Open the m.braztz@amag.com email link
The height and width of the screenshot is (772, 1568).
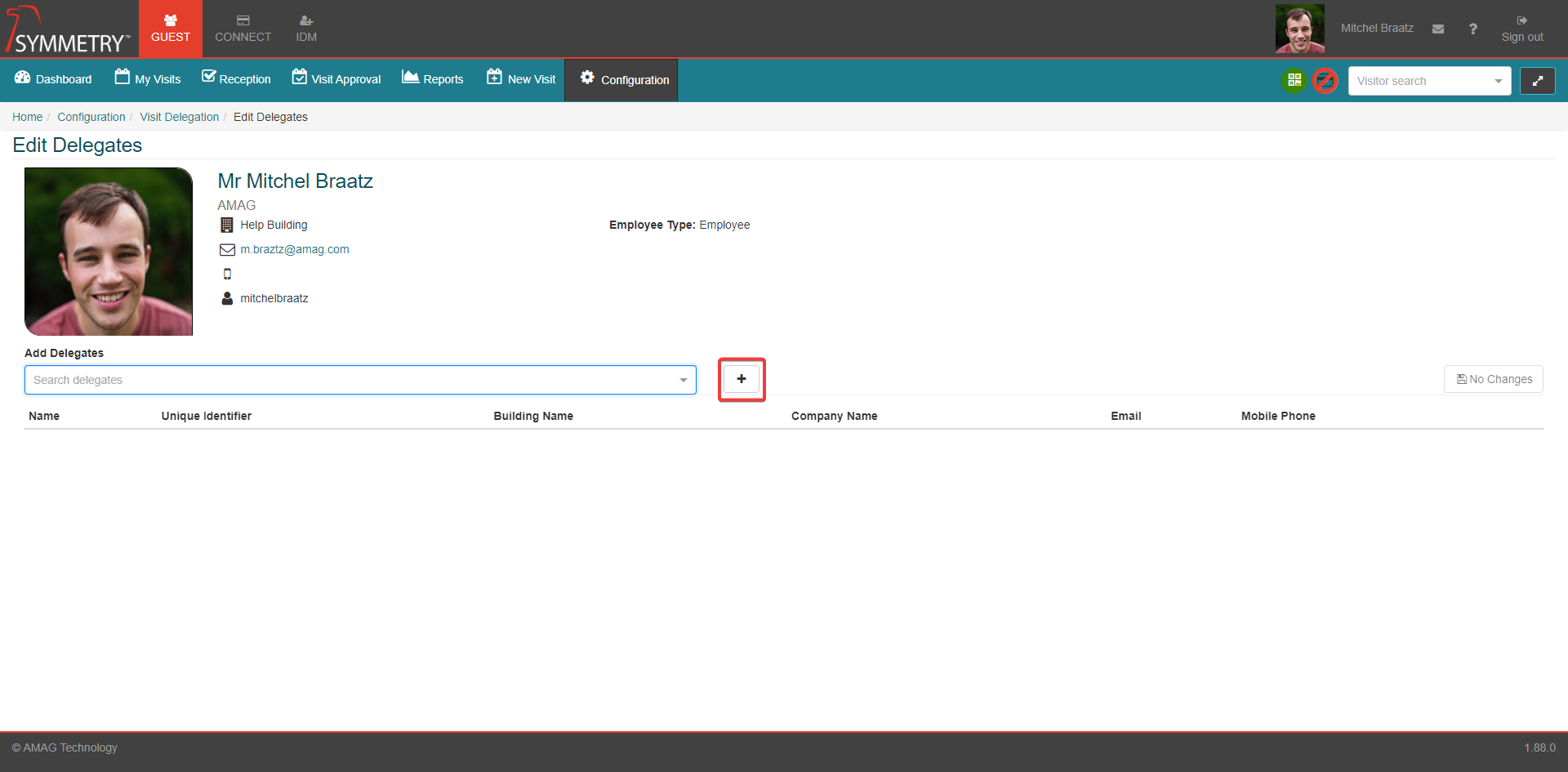(295, 249)
